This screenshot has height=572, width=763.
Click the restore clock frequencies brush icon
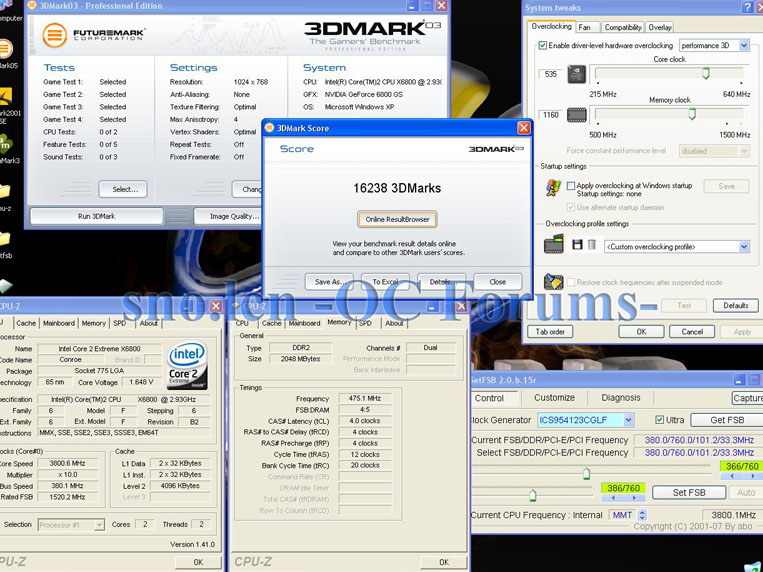(553, 281)
